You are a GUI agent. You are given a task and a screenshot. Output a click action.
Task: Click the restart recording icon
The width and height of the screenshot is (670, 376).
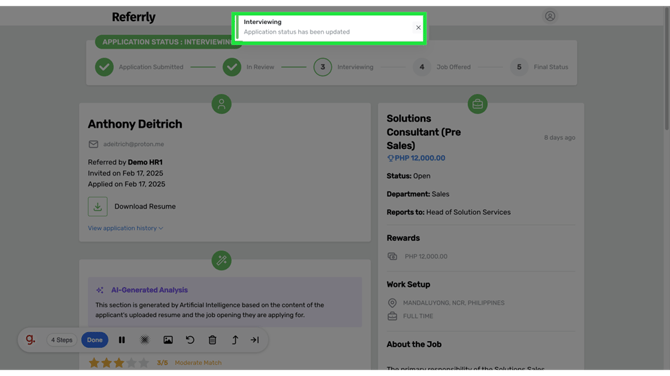pos(190,340)
